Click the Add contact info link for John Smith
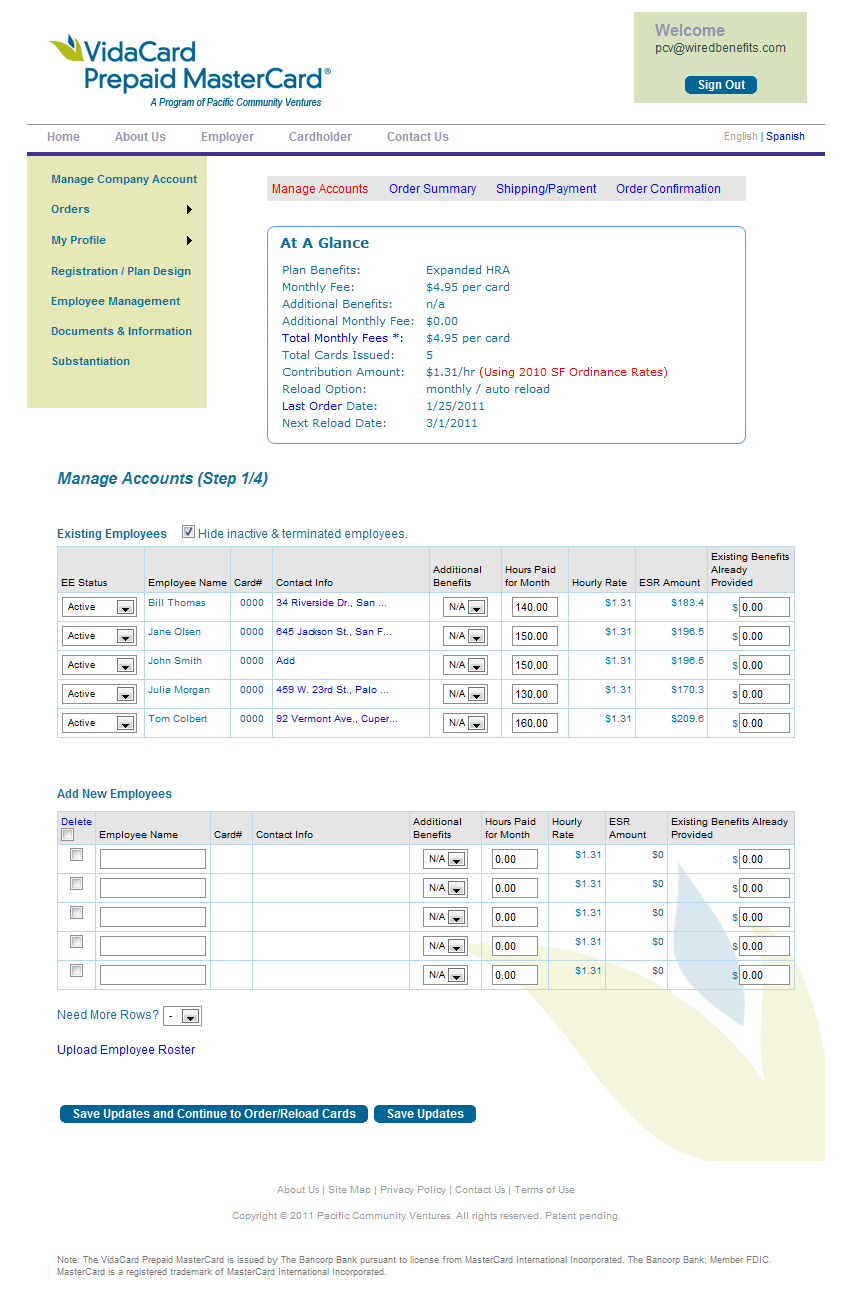Screen dimensions: 845x1296 [x=285, y=661]
